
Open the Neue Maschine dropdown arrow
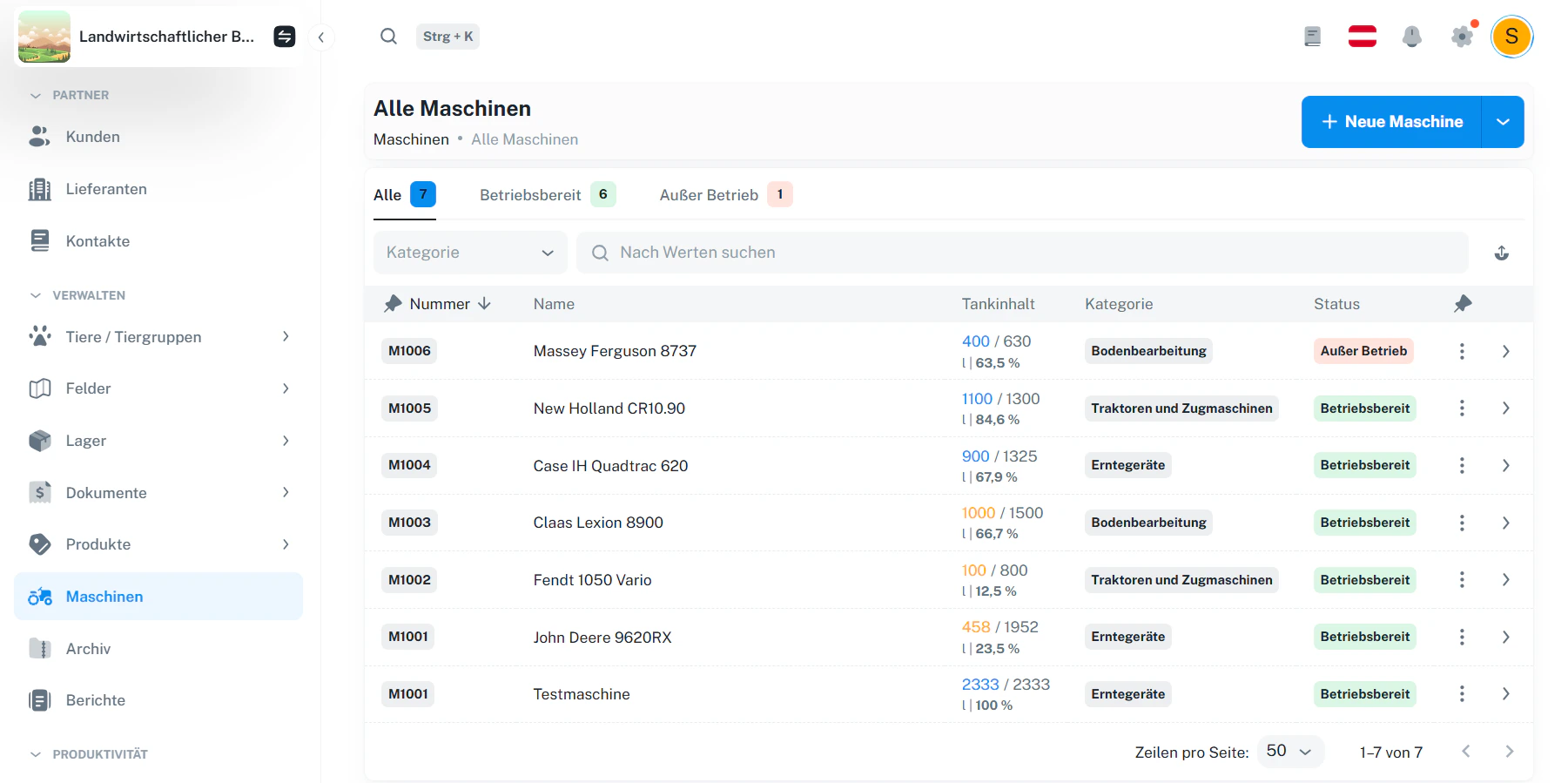point(1503,122)
